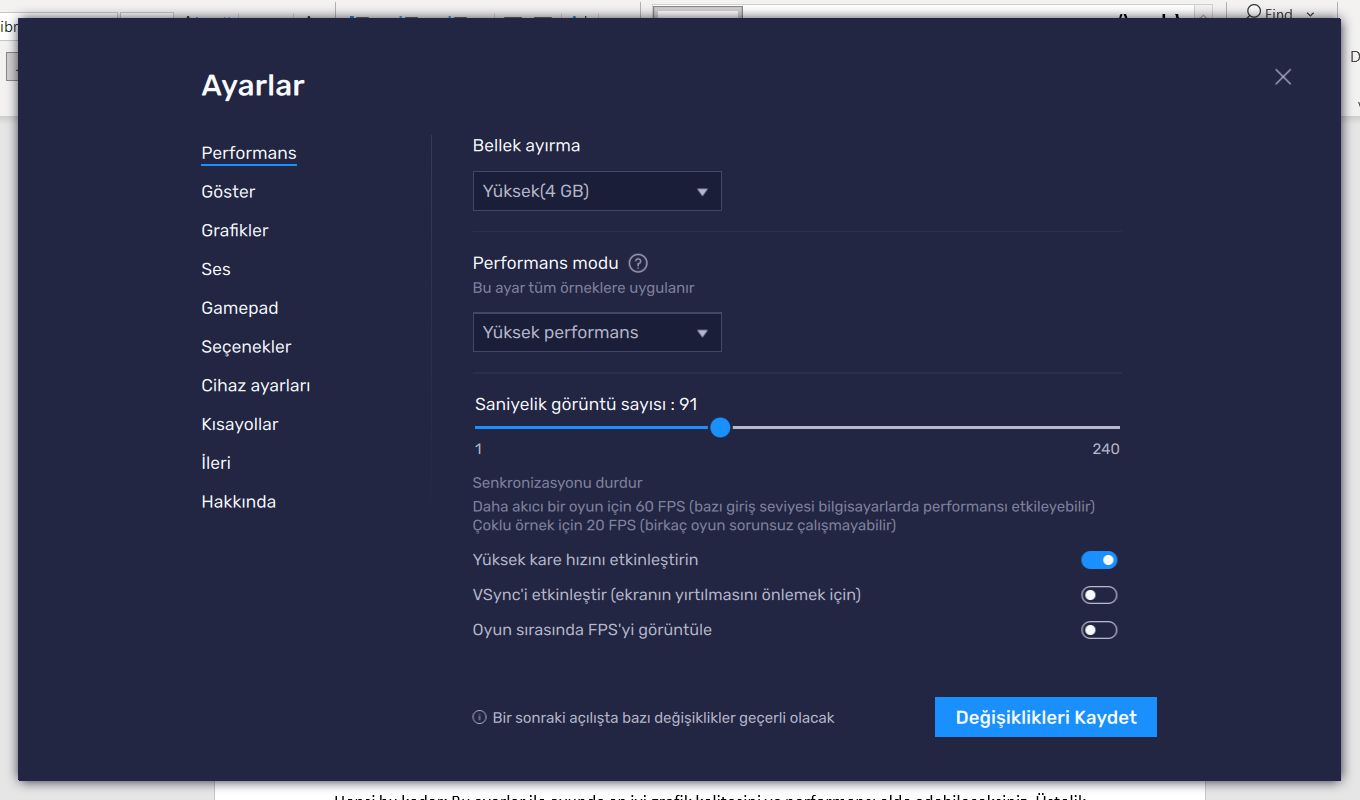Open the İleri settings tab

pos(216,463)
